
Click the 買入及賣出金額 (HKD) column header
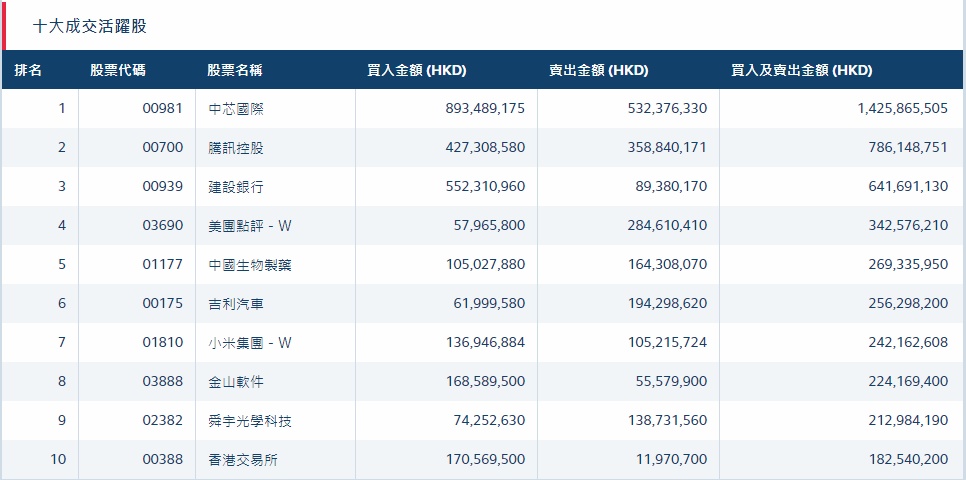pos(801,70)
